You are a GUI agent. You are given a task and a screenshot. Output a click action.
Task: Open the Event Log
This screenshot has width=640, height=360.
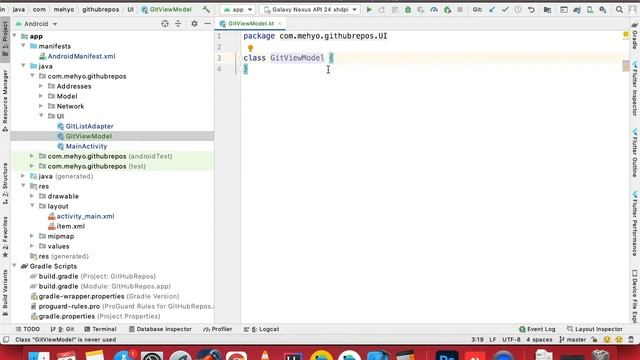537,329
